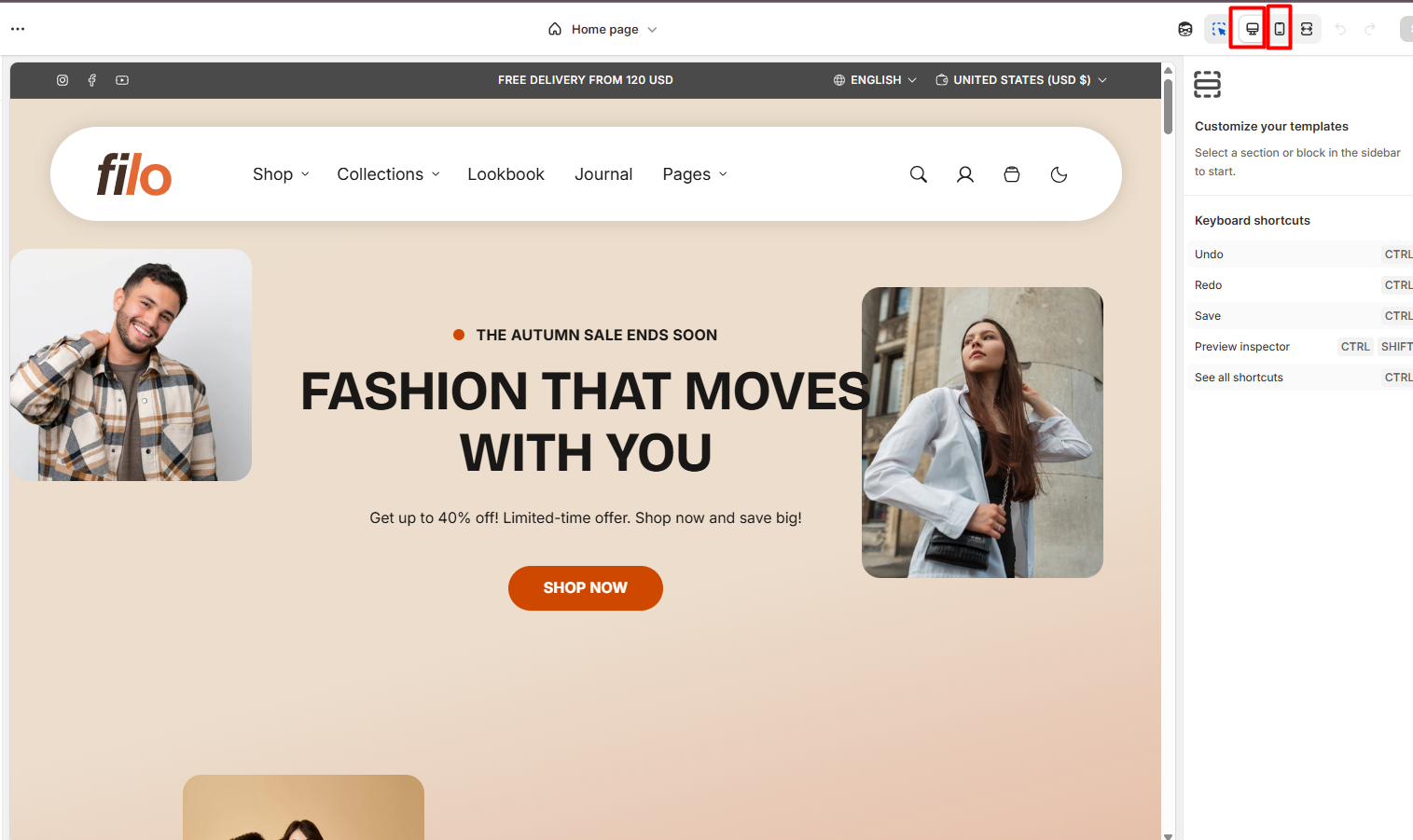This screenshot has height=840, width=1413.
Task: Expand the Pages menu
Action: click(x=695, y=174)
